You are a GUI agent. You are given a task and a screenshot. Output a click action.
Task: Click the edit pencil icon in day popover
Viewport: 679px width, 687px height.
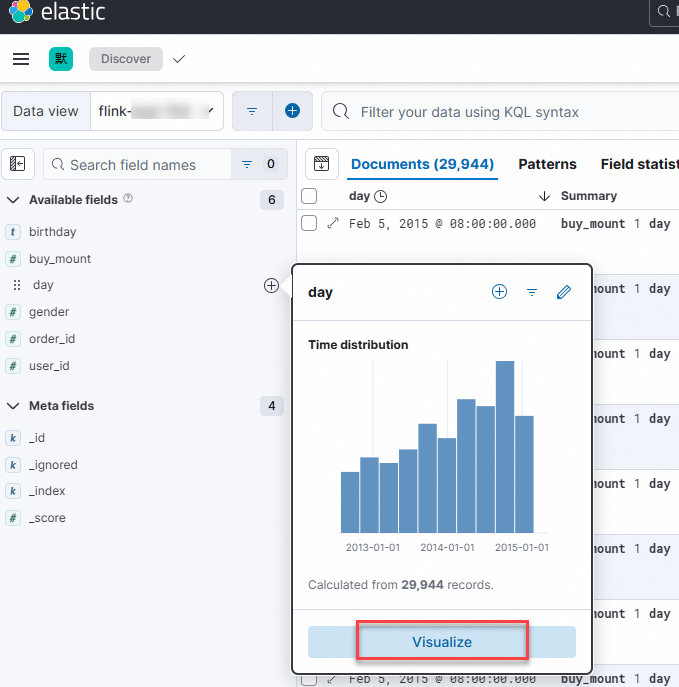coord(564,292)
